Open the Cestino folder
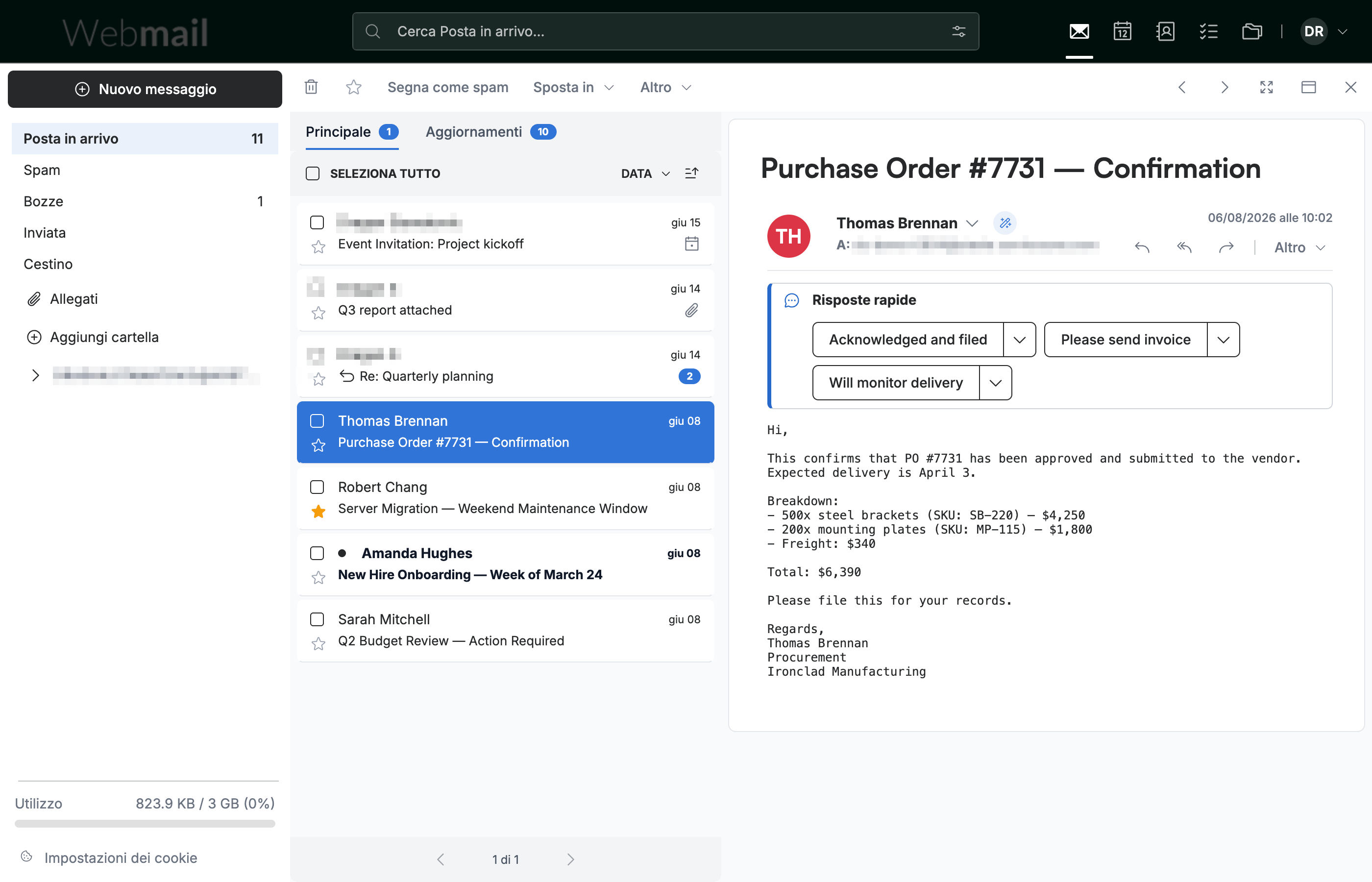 145,264
